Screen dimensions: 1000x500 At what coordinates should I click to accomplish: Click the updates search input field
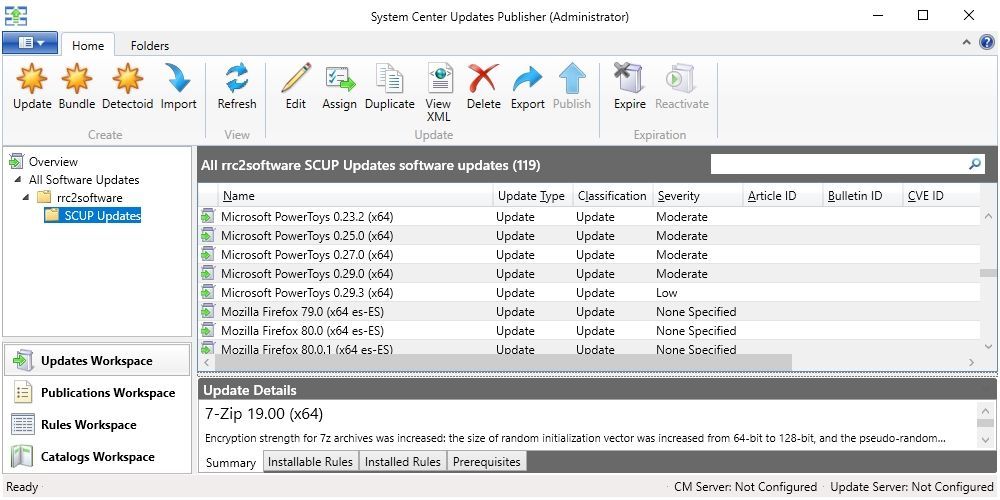pyautogui.click(x=839, y=165)
